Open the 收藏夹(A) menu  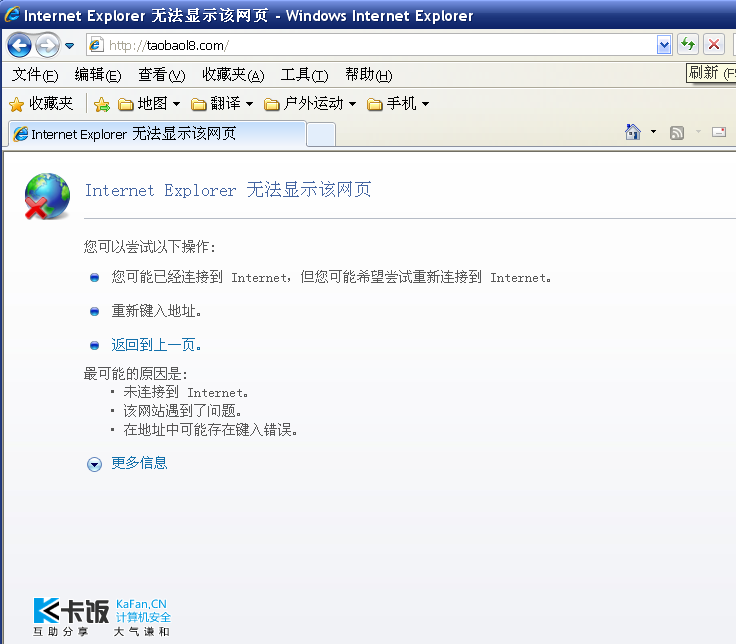233,75
